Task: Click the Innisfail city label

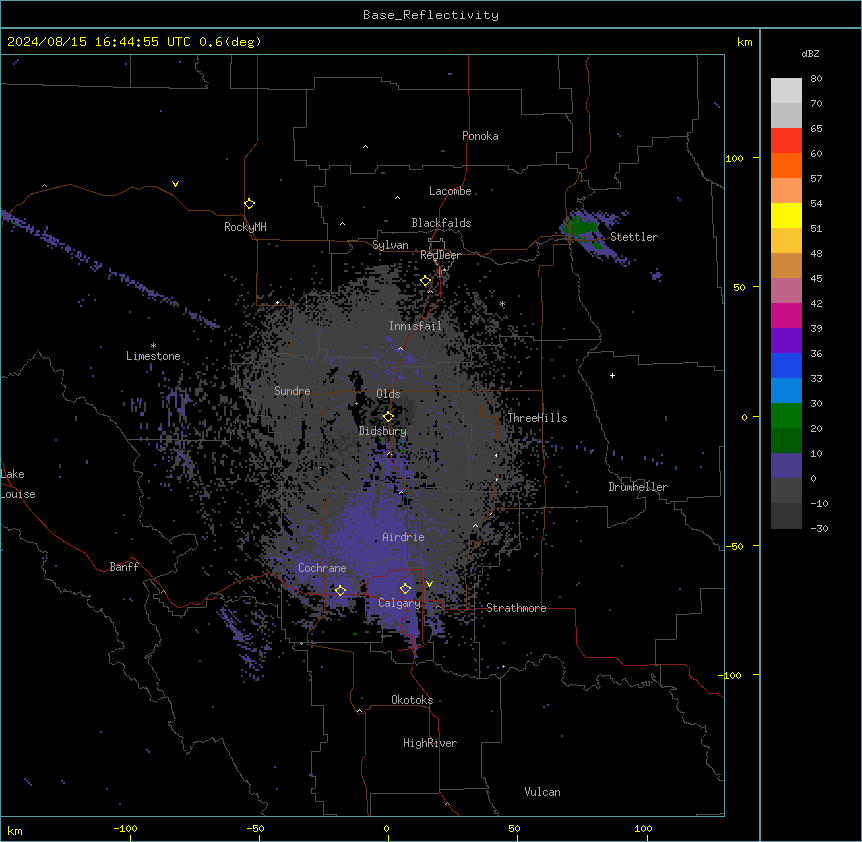Action: 415,326
